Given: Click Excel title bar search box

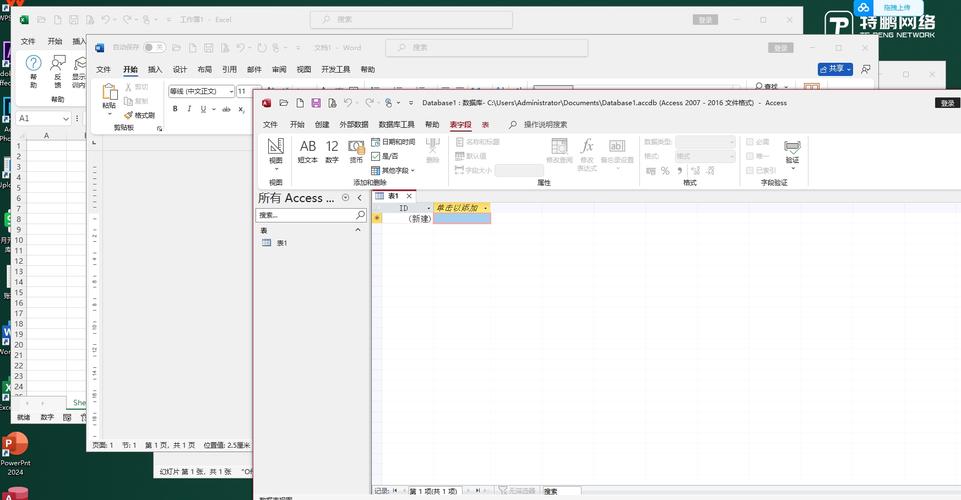Looking at the screenshot, I should [x=411, y=20].
